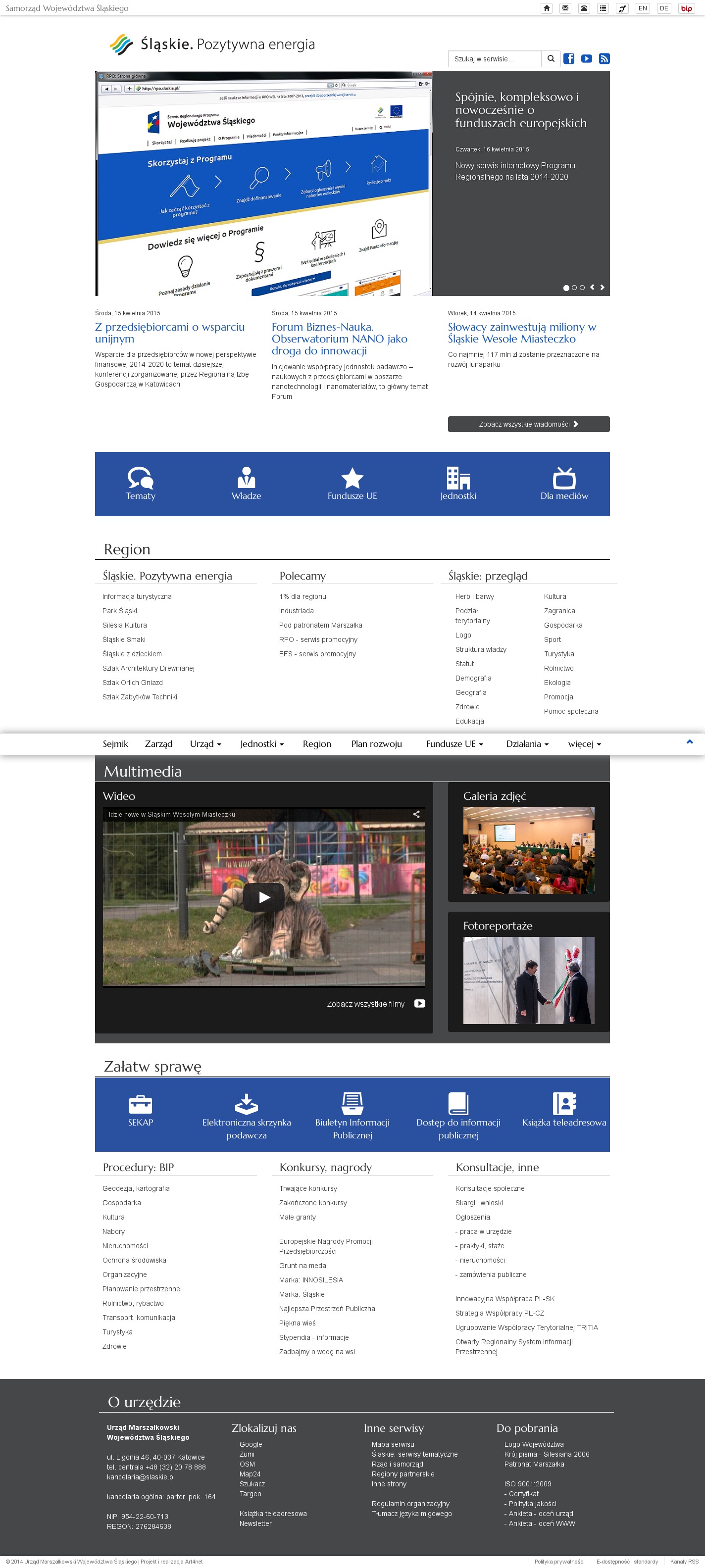Play the Wesołe Miasteczko video

pos(263,897)
